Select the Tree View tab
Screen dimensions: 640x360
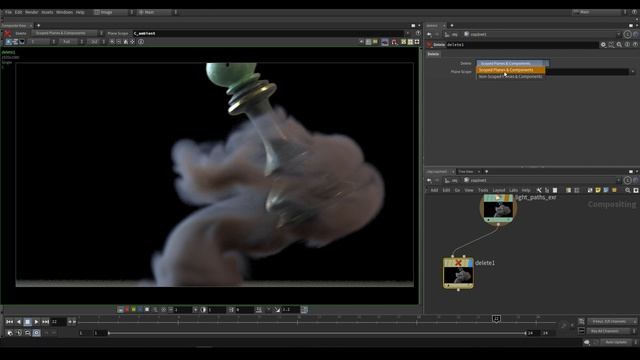tap(465, 171)
